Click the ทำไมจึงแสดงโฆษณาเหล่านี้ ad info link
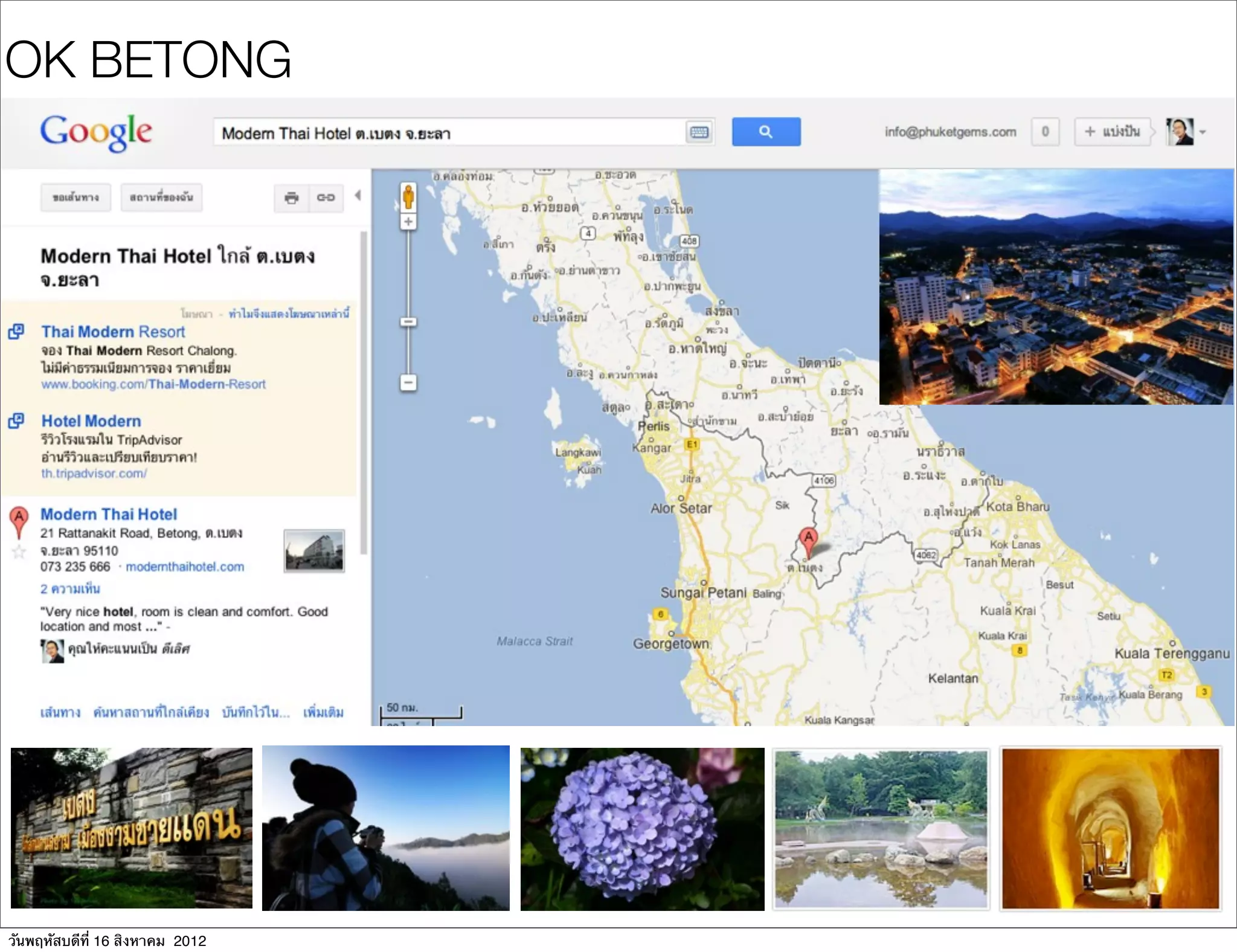Image resolution: width=1237 pixels, height=952 pixels. click(289, 314)
